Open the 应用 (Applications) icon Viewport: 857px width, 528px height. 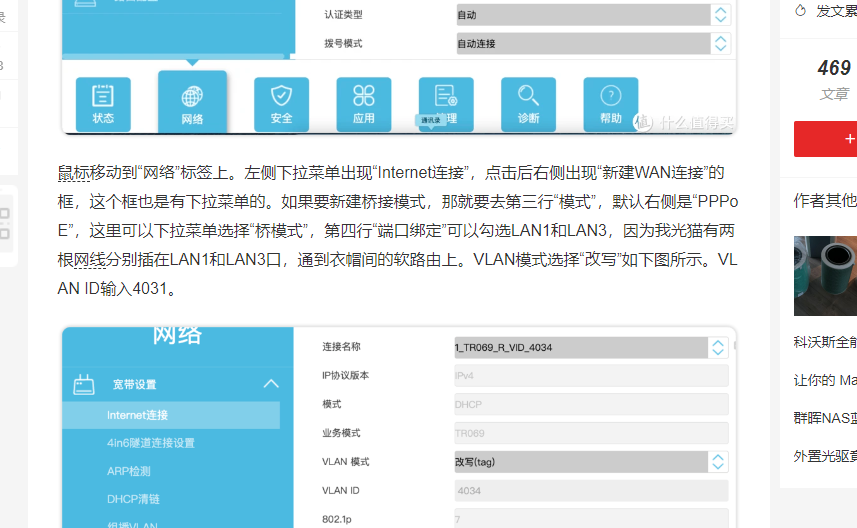(x=363, y=104)
